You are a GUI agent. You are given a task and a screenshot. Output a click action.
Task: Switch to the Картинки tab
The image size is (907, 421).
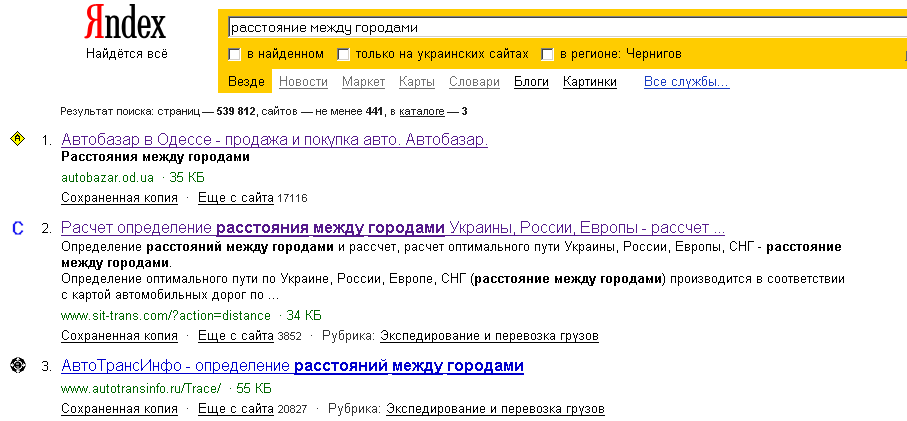[x=589, y=82]
